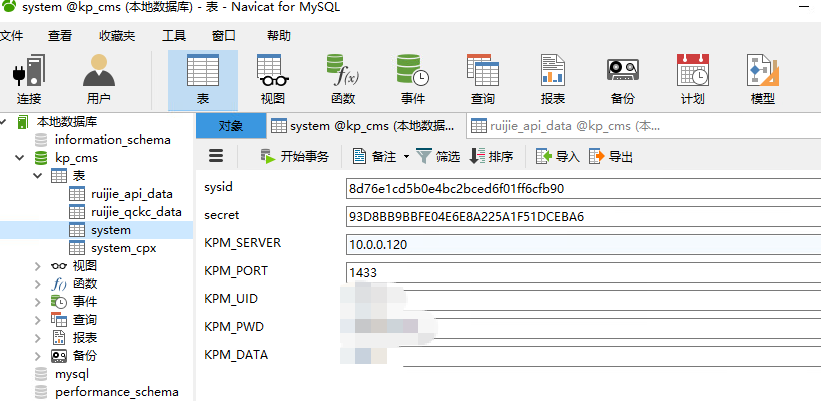The width and height of the screenshot is (821, 401).
Task: Select the system_cpx table in tree
Action: tap(123, 248)
